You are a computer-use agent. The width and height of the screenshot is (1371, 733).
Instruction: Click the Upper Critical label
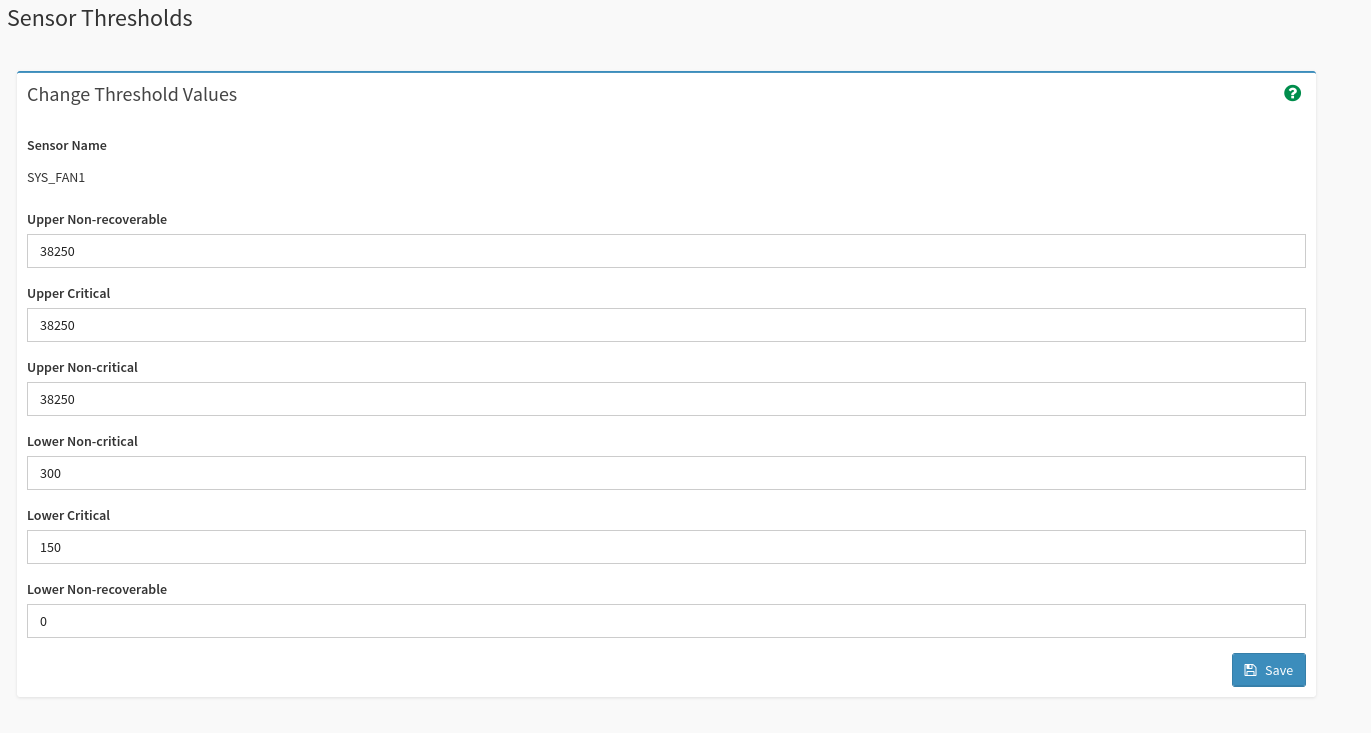(69, 293)
